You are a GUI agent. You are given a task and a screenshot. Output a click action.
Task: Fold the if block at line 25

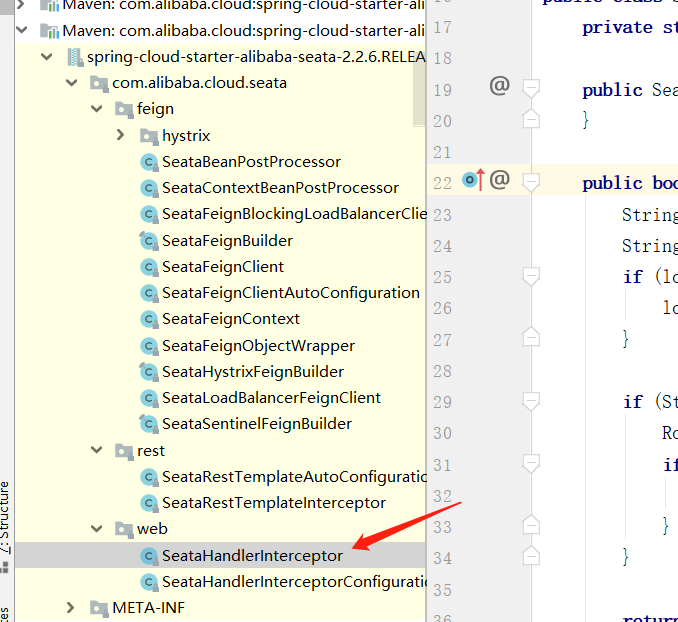coord(531,276)
